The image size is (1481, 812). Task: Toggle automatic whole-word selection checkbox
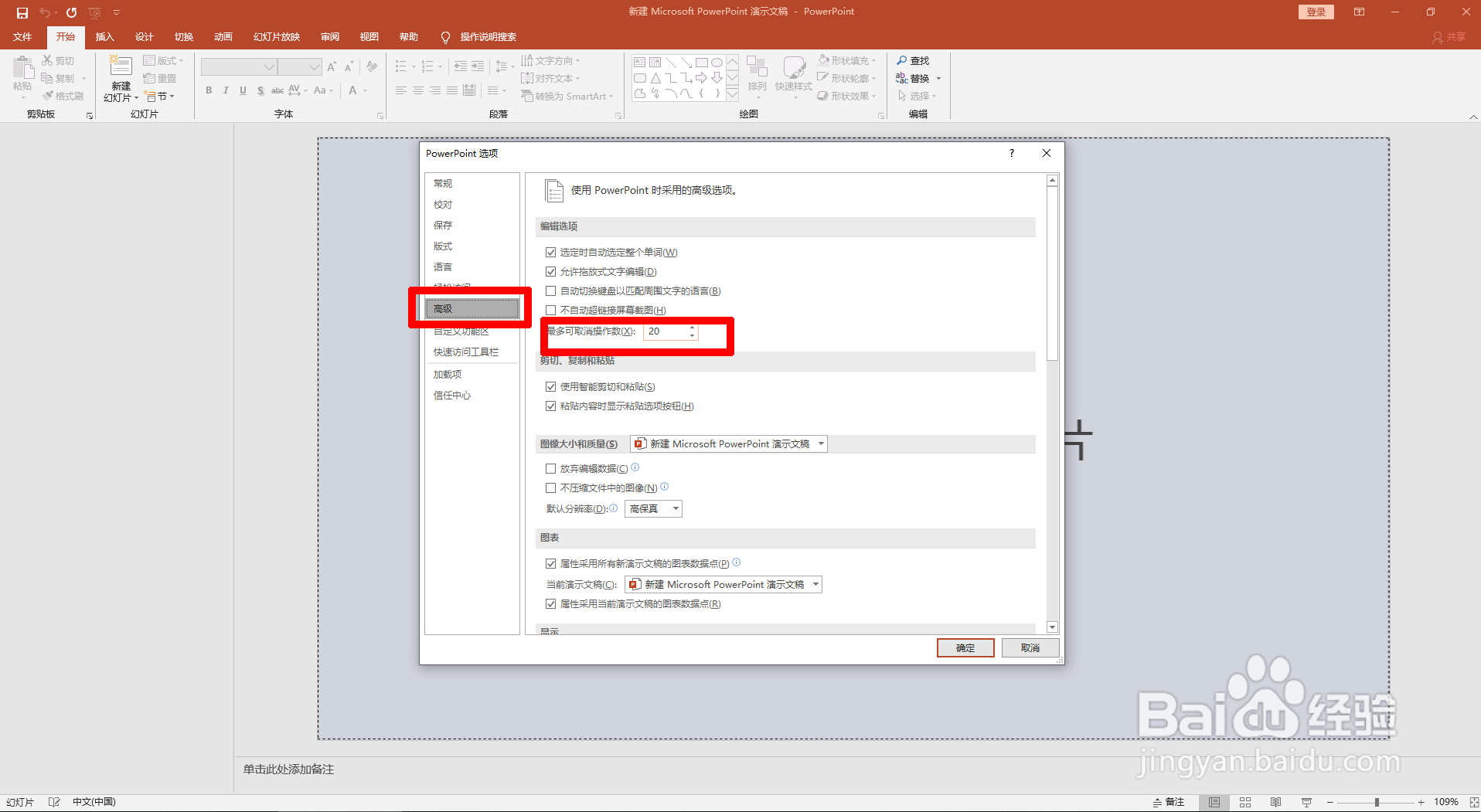pos(551,253)
